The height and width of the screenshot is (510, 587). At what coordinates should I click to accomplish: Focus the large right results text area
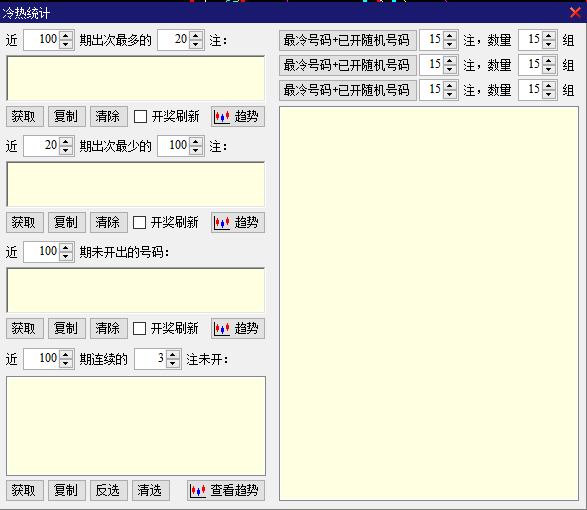(429, 303)
